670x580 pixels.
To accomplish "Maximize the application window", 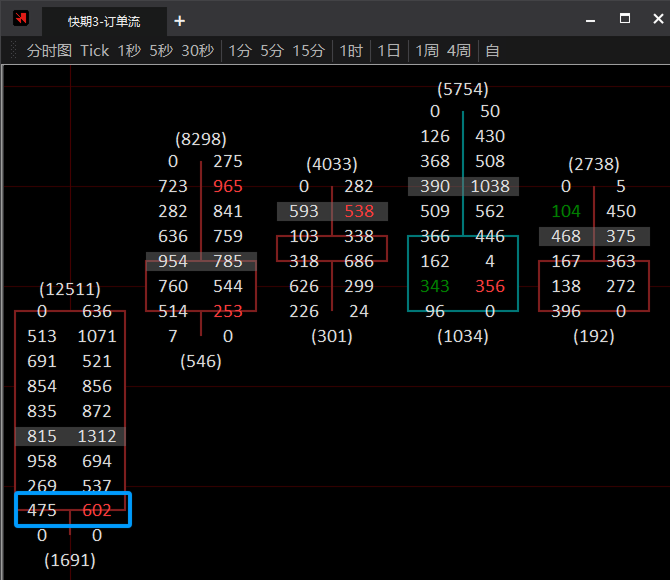I will click(625, 19).
